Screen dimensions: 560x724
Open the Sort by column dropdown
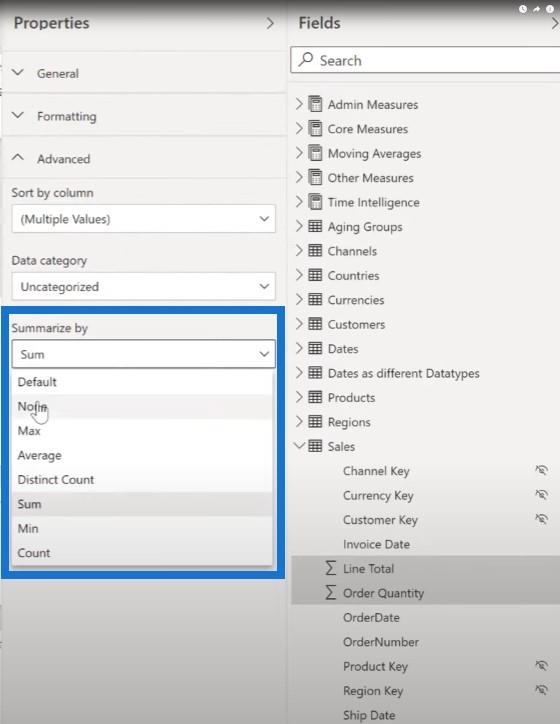[x=144, y=219]
